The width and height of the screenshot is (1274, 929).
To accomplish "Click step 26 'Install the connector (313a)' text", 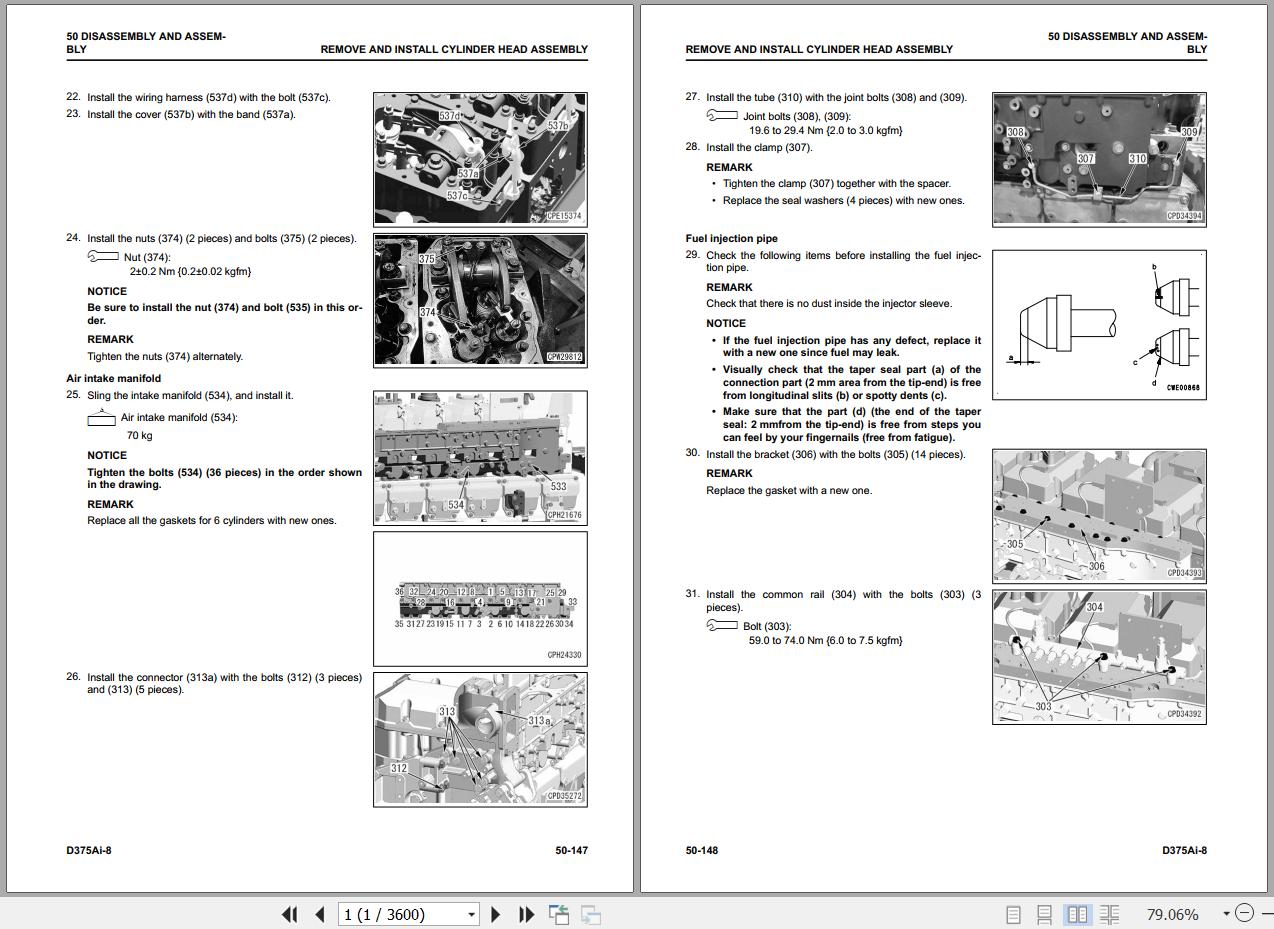I will [x=224, y=683].
